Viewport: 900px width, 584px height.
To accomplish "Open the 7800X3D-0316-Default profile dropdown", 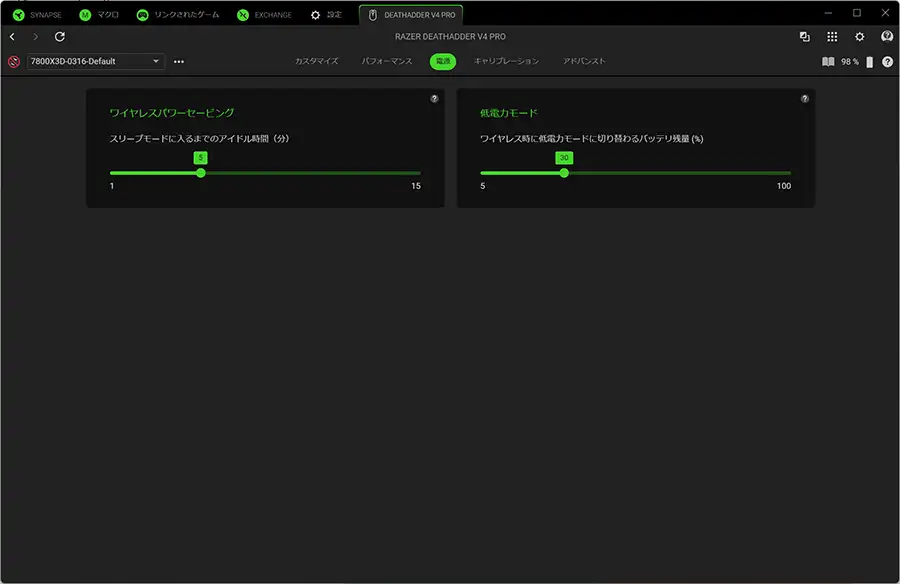I will 95,61.
